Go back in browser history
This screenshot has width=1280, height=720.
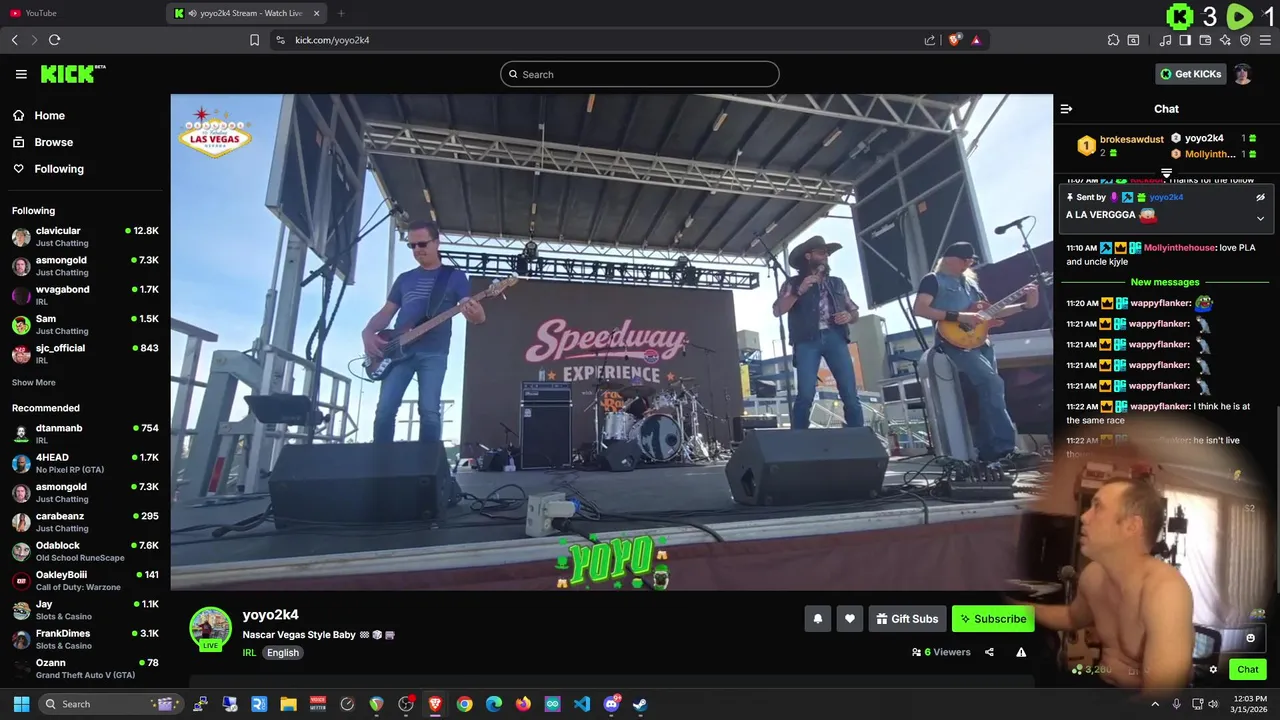click(14, 40)
